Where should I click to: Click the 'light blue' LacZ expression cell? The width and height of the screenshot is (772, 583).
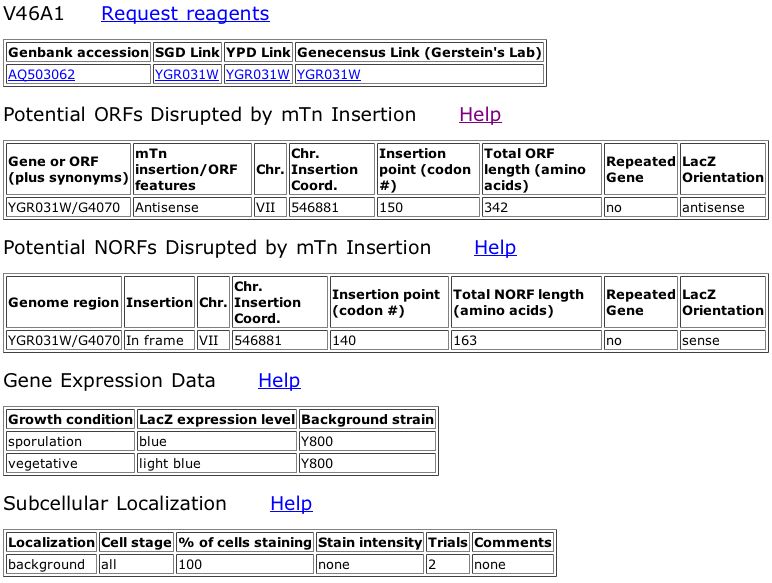point(217,463)
